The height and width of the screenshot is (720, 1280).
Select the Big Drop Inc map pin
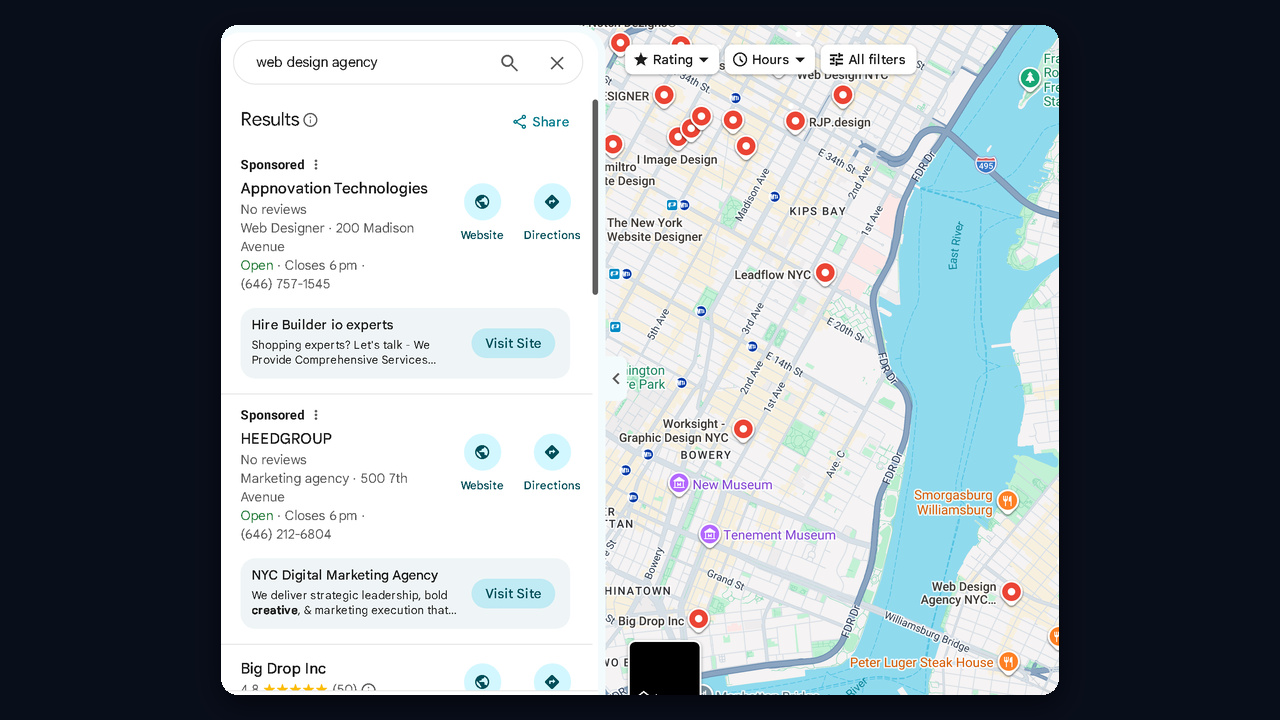[x=699, y=619]
